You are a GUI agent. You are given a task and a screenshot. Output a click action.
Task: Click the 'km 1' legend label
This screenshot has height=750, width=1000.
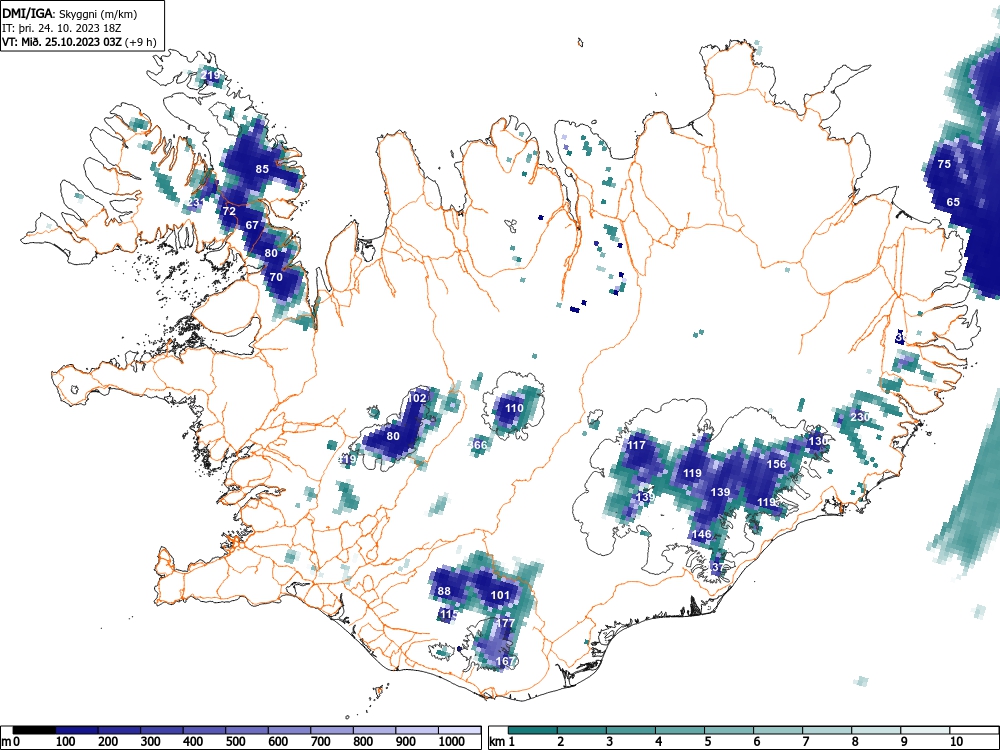coord(503,741)
